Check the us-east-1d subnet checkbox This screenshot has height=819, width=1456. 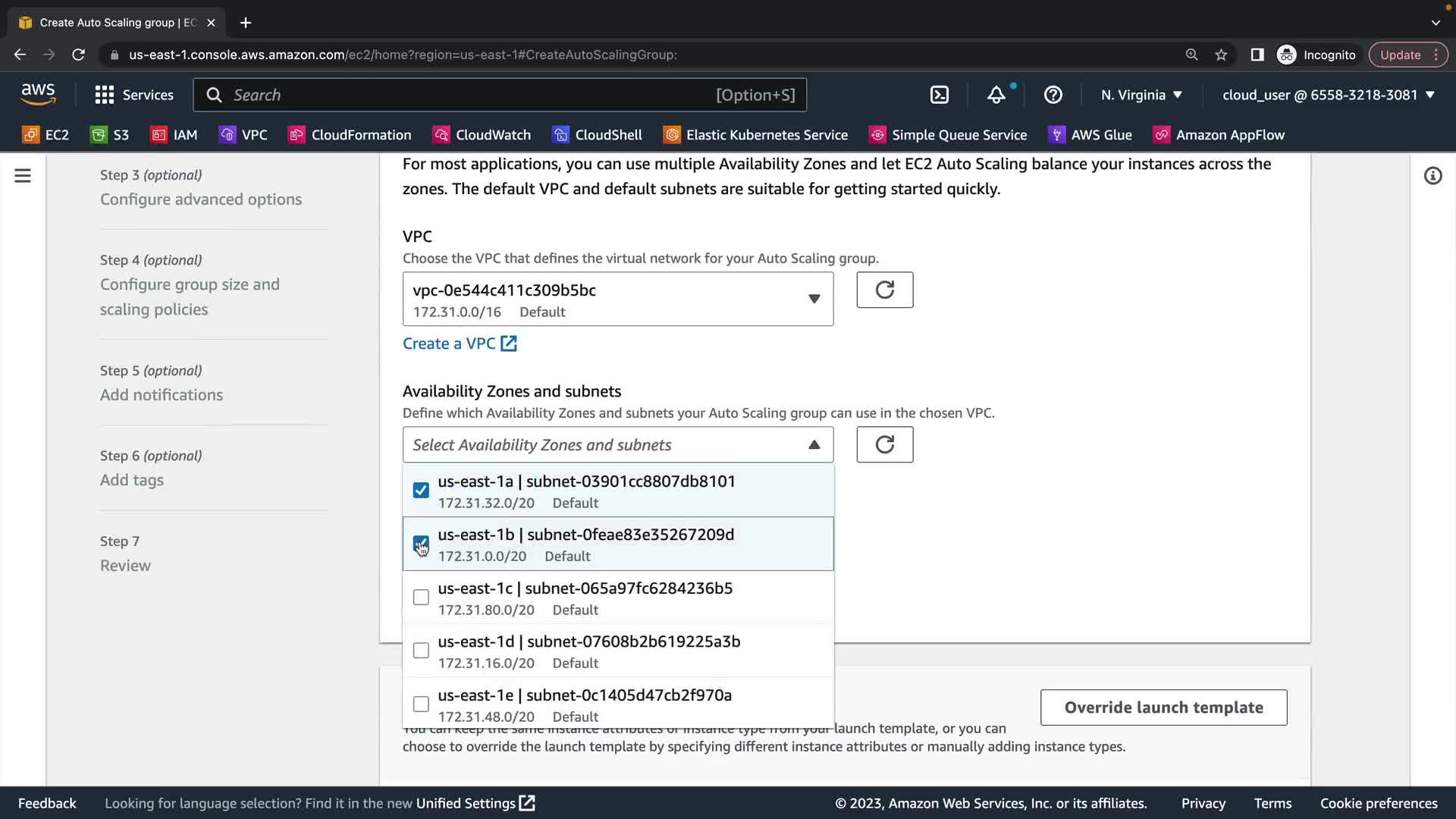point(421,651)
